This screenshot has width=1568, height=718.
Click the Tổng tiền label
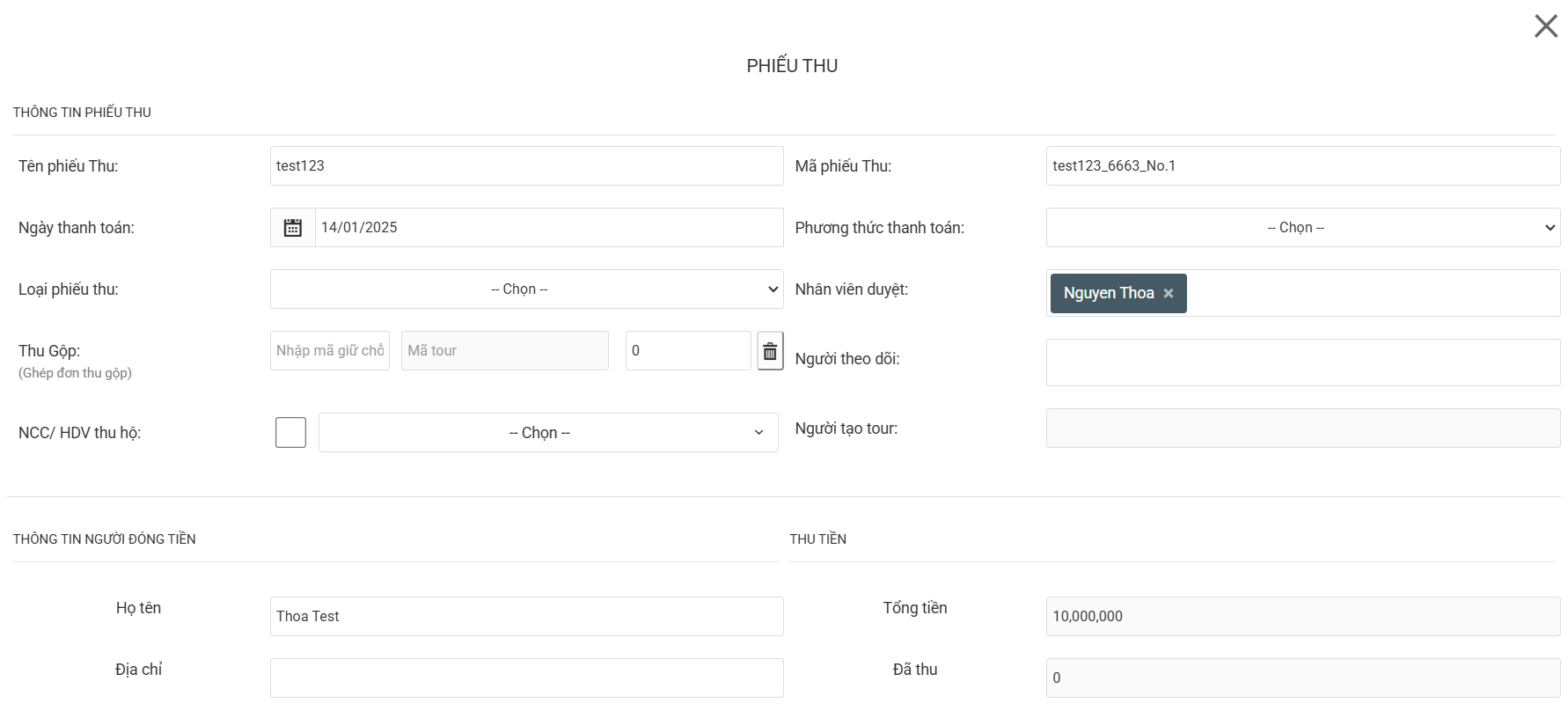[915, 608]
